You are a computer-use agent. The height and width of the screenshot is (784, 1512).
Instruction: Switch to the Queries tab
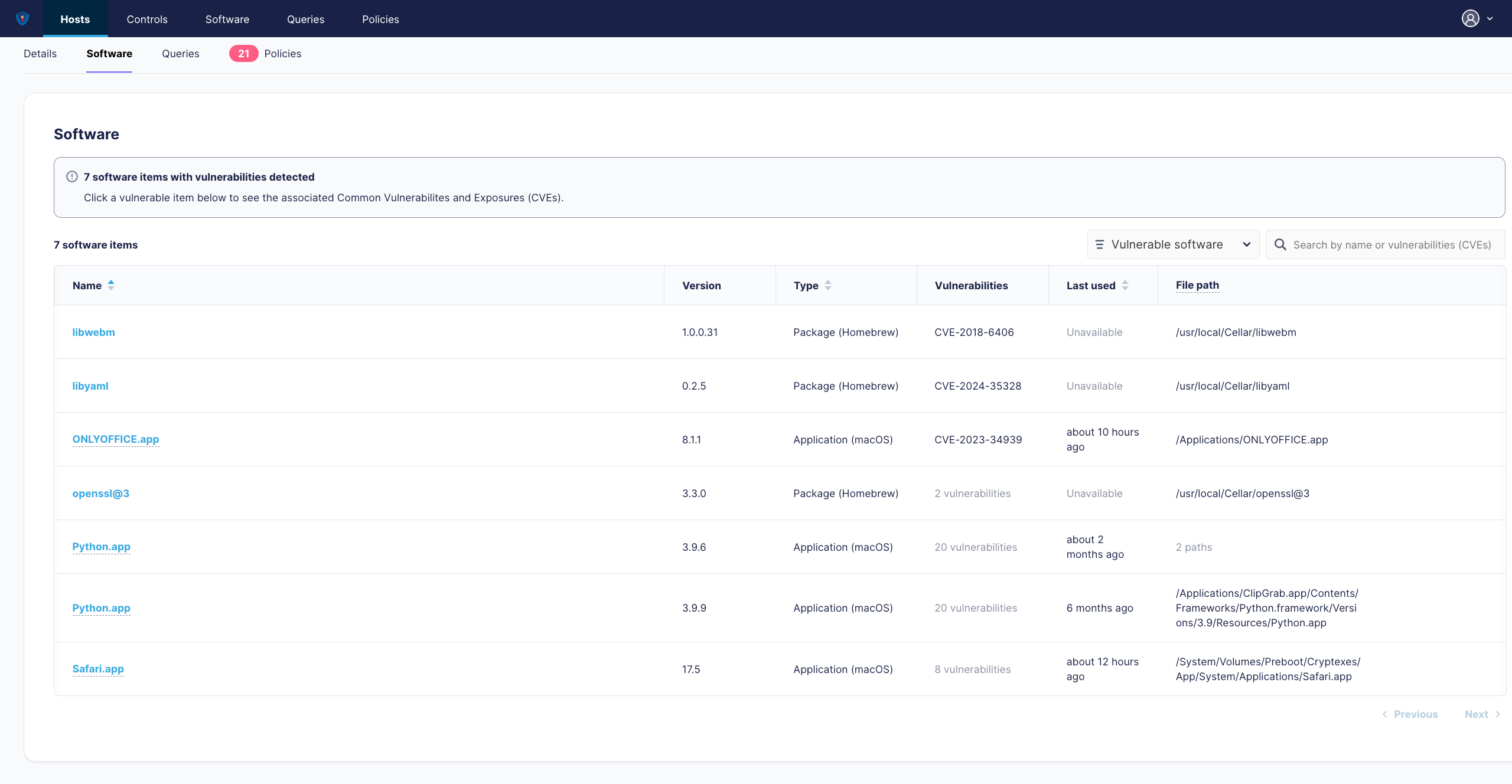tap(180, 54)
